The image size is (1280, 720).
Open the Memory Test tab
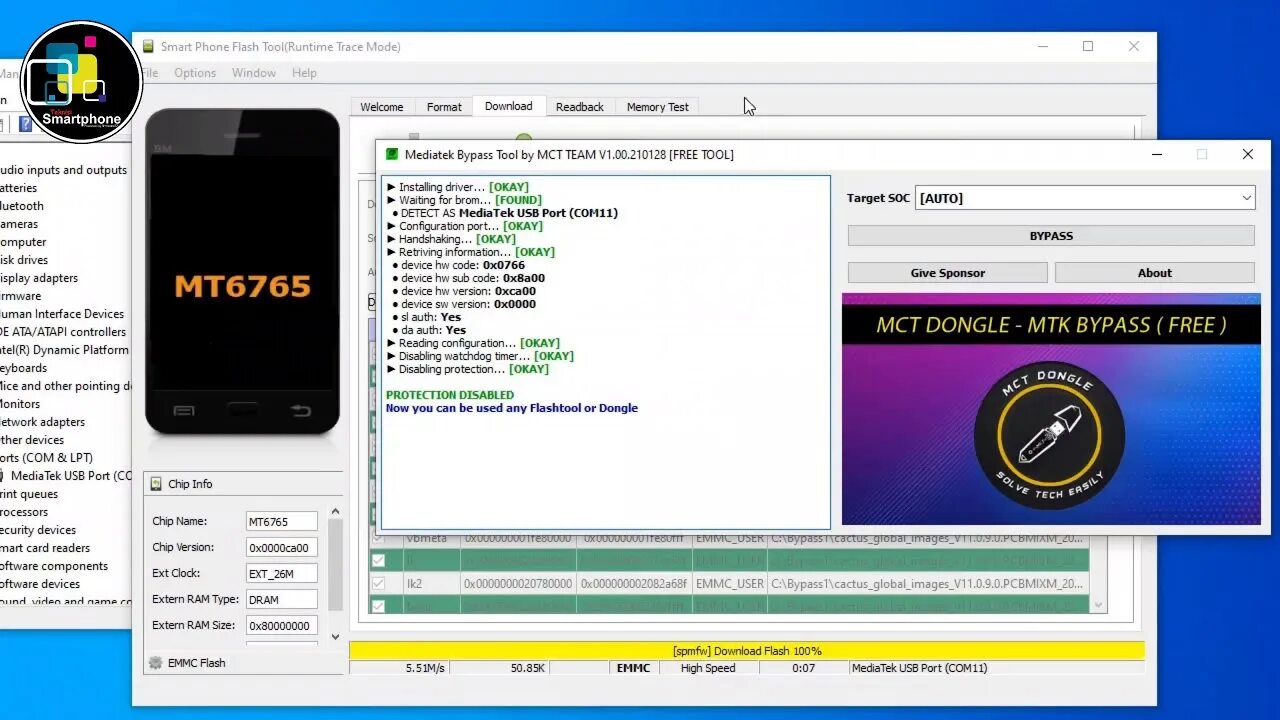click(x=657, y=107)
